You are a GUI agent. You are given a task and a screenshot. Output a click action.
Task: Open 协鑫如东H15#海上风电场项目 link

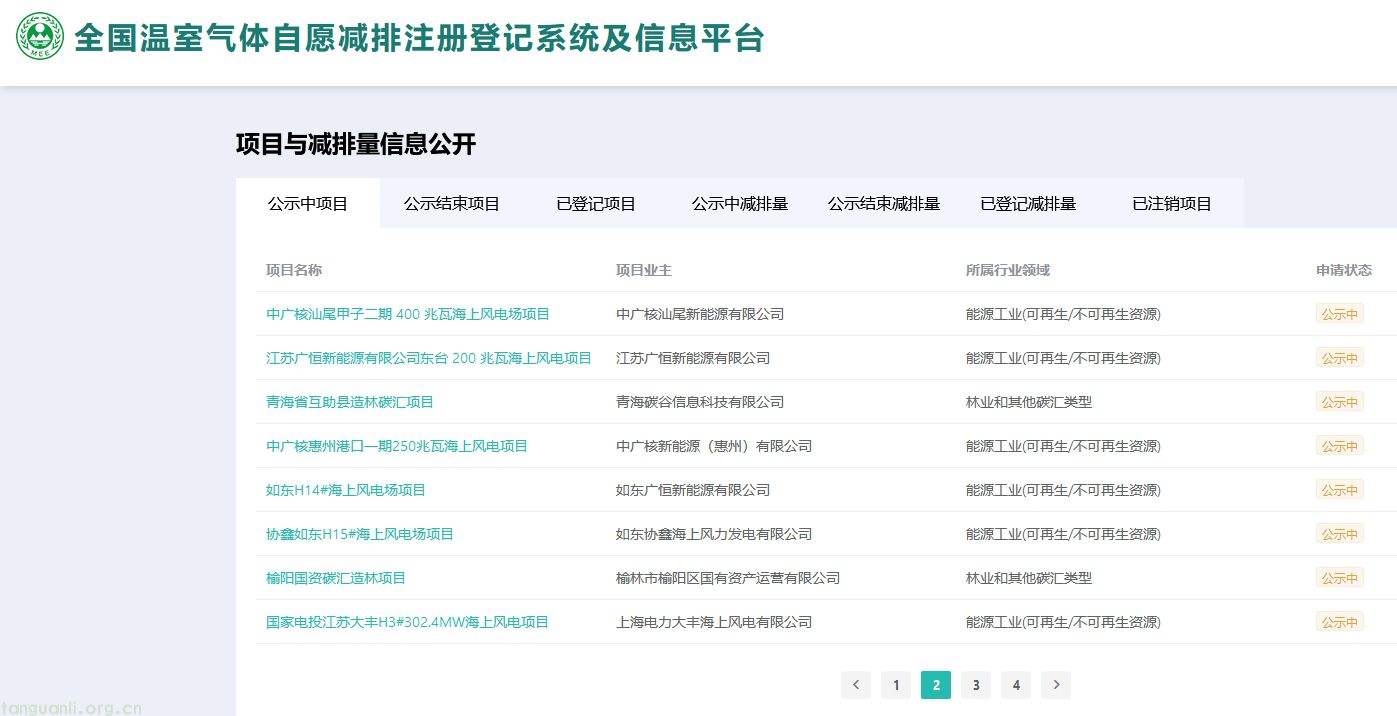pos(360,534)
